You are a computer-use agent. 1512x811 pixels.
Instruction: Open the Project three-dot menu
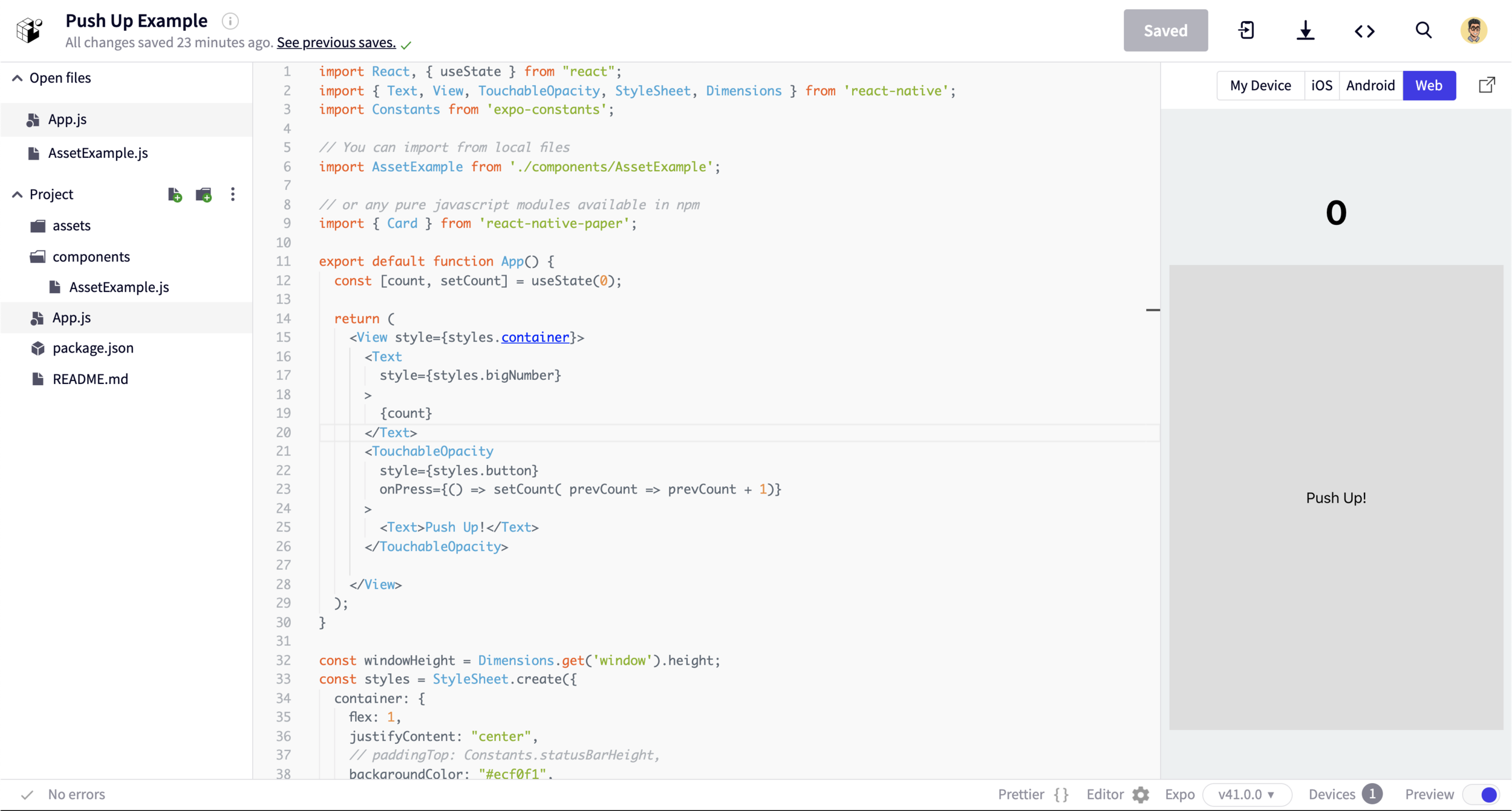click(233, 195)
